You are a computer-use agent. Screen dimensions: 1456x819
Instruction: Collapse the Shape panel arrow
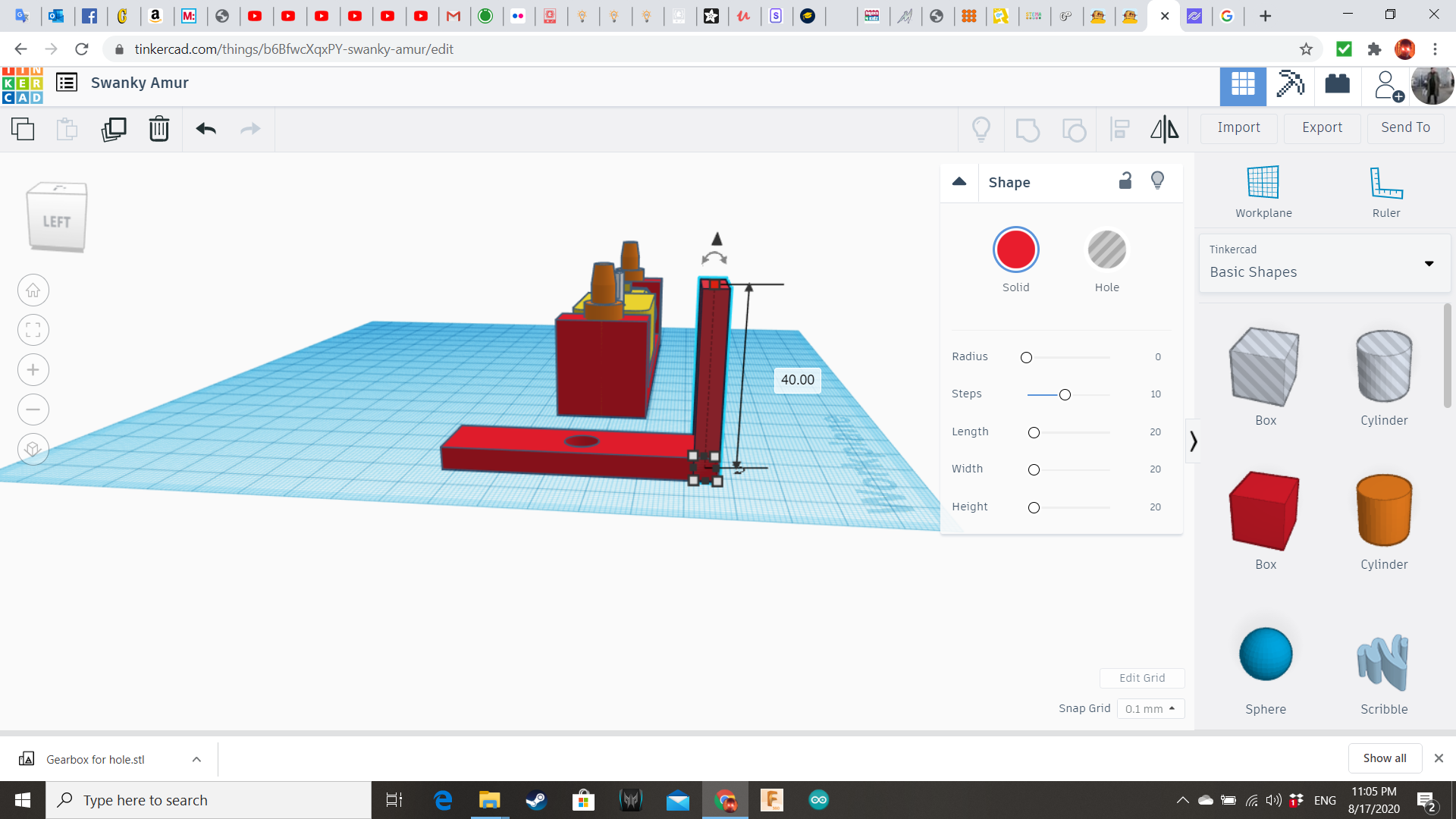[959, 181]
